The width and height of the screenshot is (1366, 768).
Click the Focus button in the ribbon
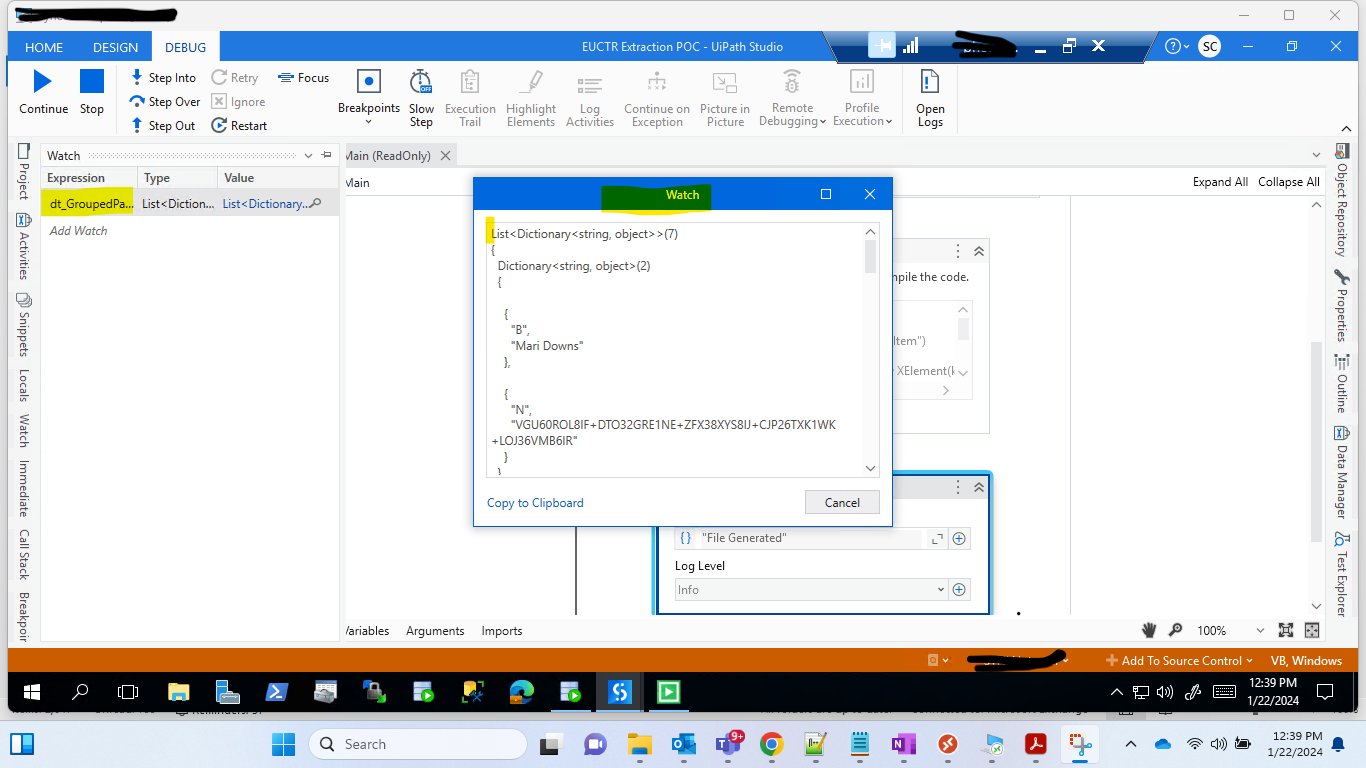pos(304,77)
